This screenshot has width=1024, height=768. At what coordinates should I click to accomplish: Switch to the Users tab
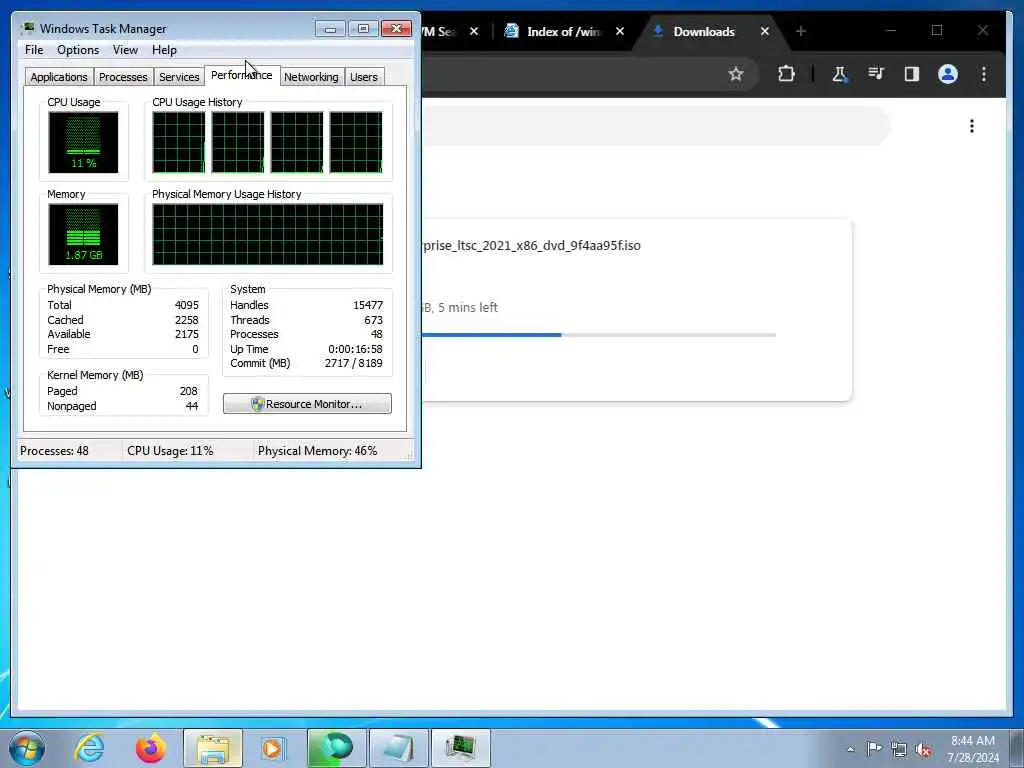[x=364, y=77]
